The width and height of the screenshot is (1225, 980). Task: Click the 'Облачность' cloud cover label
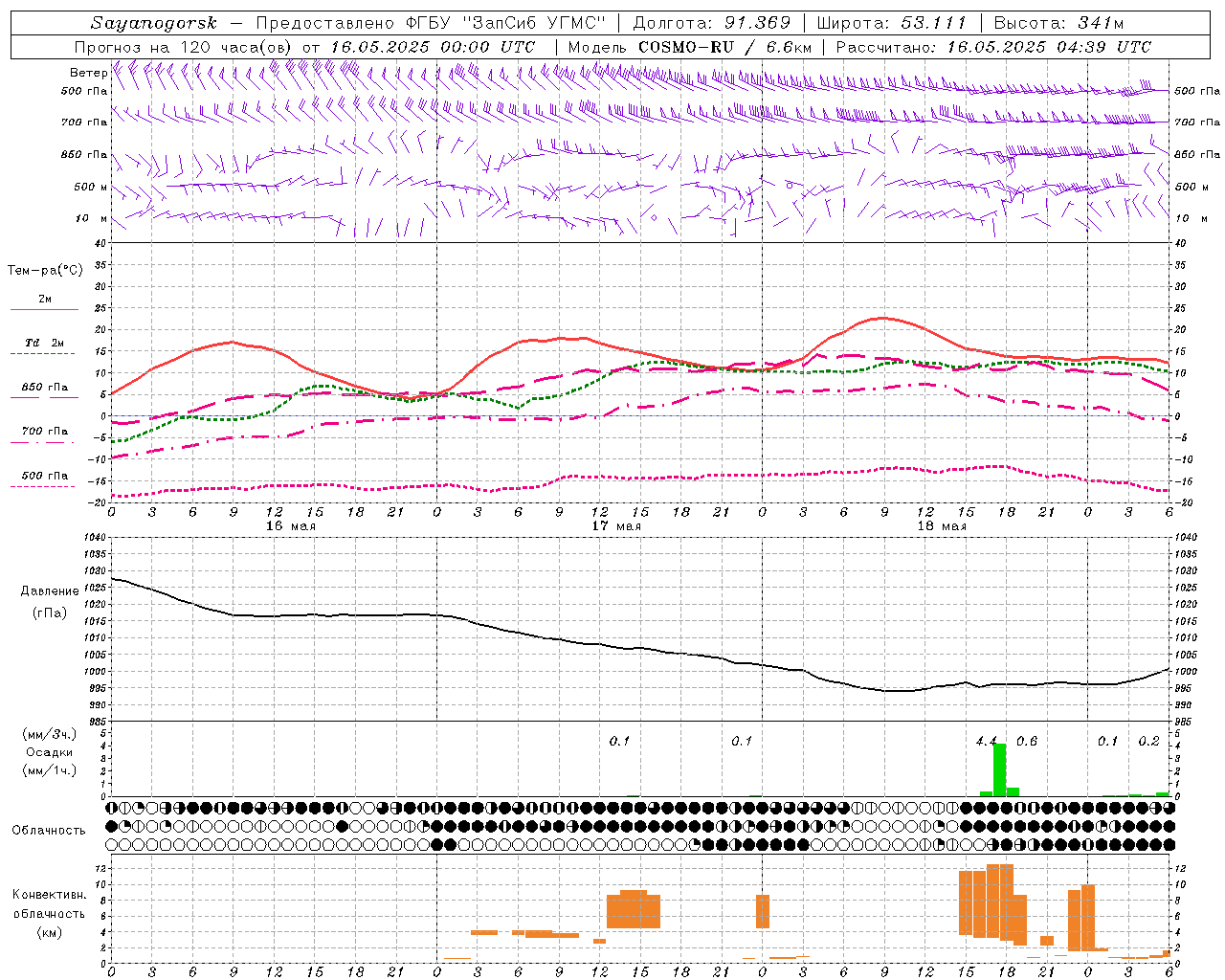coord(49,831)
